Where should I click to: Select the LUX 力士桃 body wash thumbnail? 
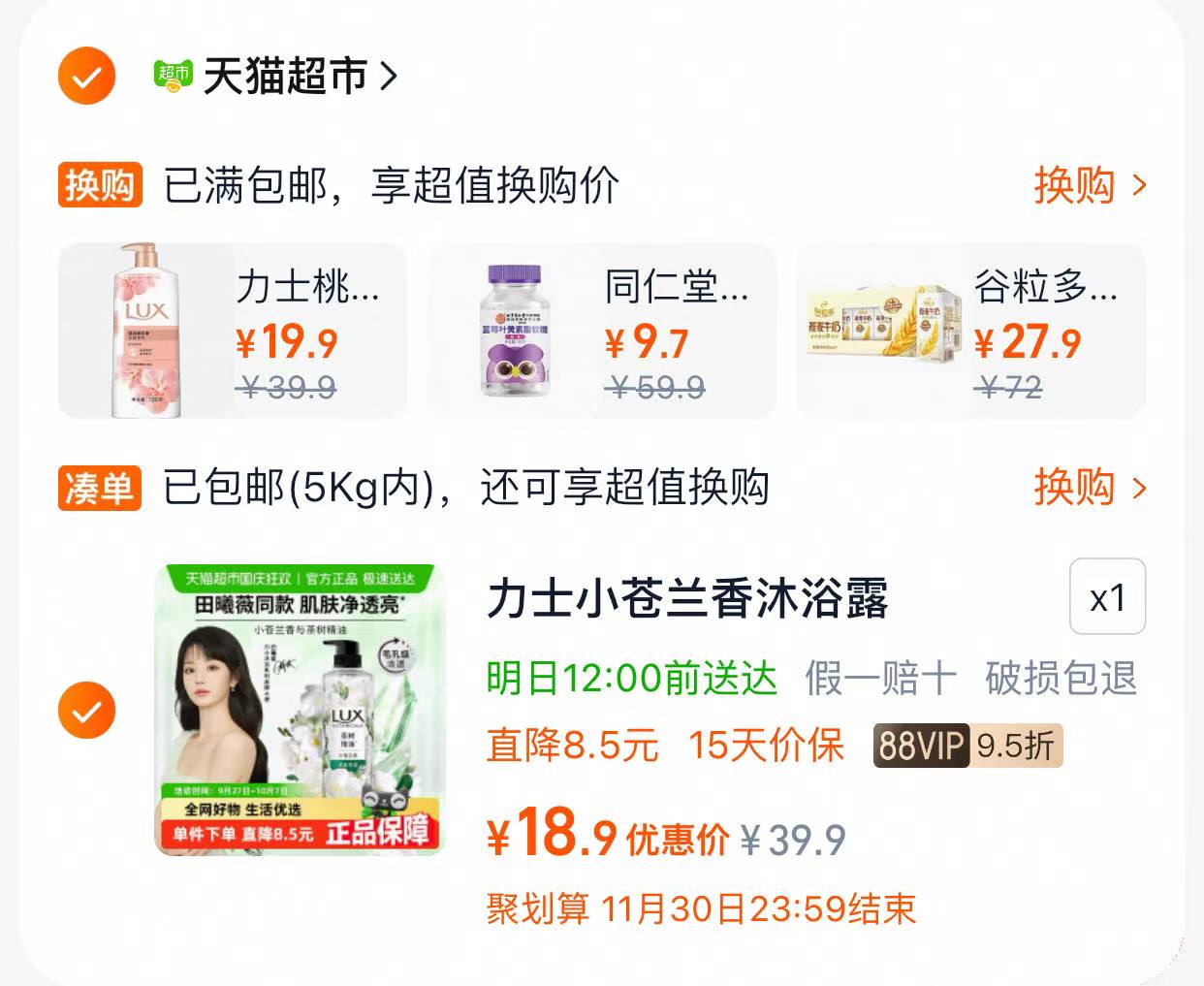pyautogui.click(x=146, y=331)
